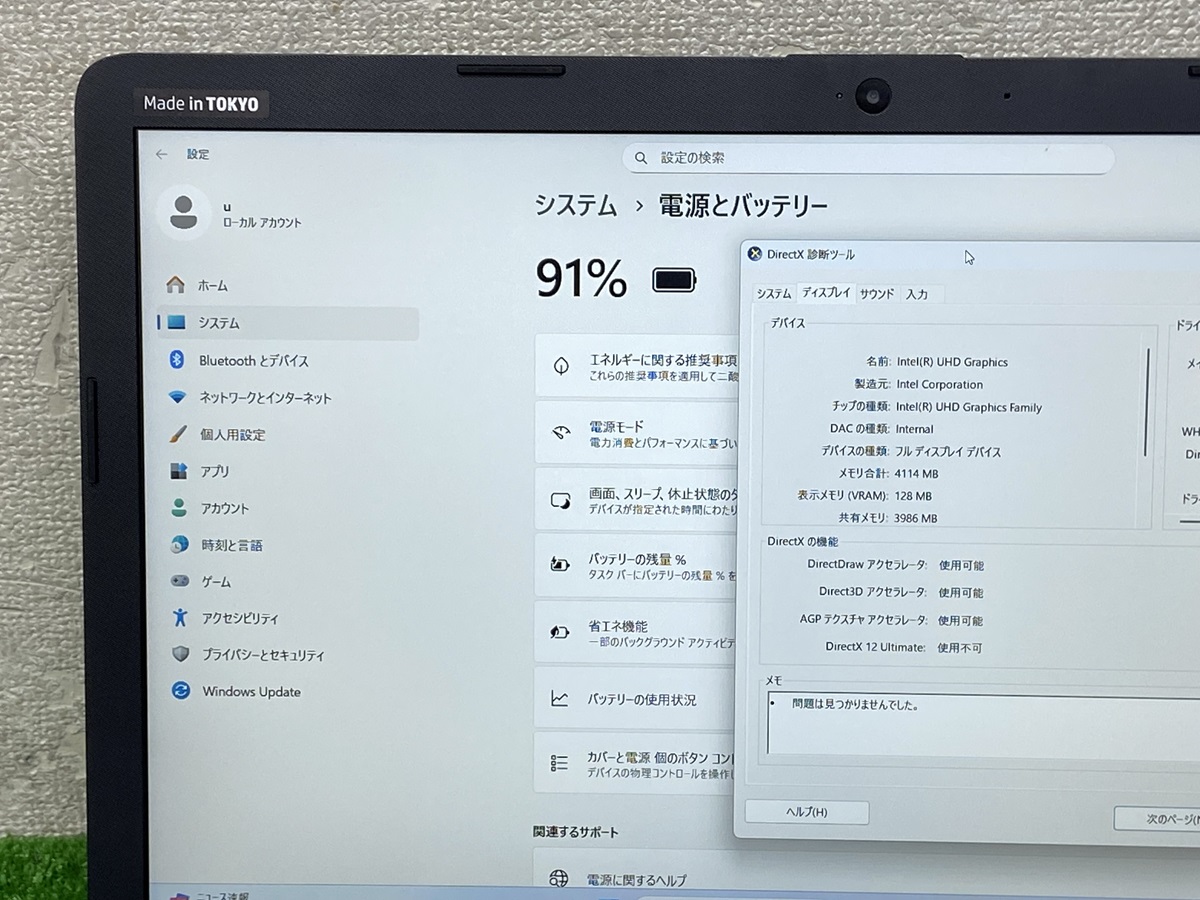Screen dimensions: 1200x900
Task: Open Bluetooth とデバイス settings
Action: point(252,361)
